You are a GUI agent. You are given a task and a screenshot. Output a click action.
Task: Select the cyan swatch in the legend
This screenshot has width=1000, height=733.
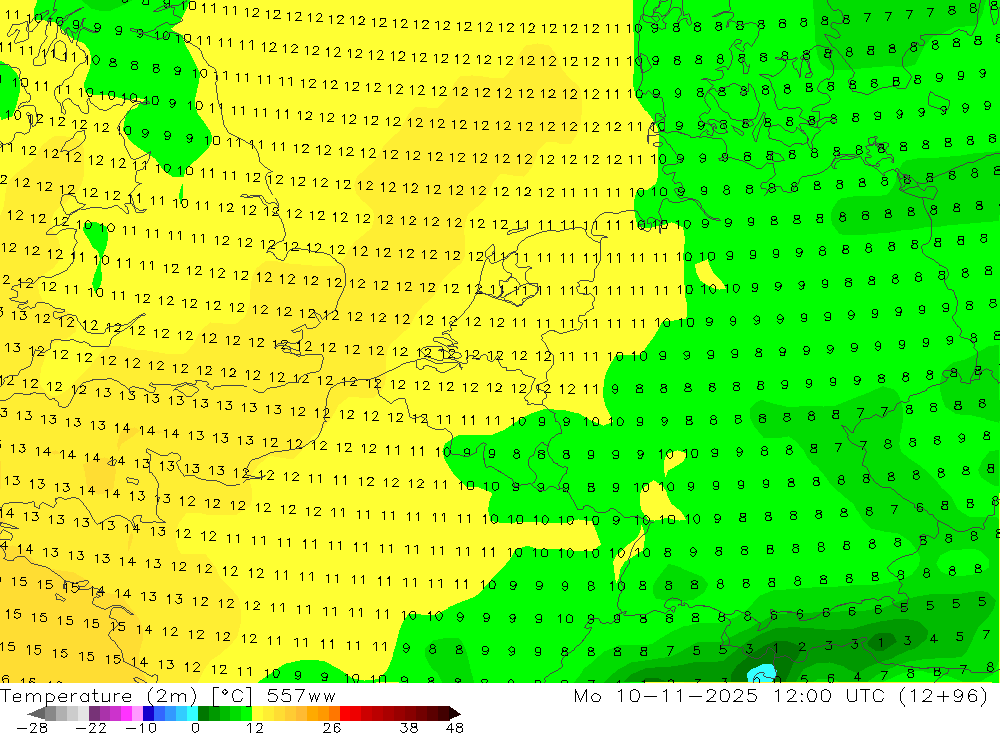click(x=192, y=713)
